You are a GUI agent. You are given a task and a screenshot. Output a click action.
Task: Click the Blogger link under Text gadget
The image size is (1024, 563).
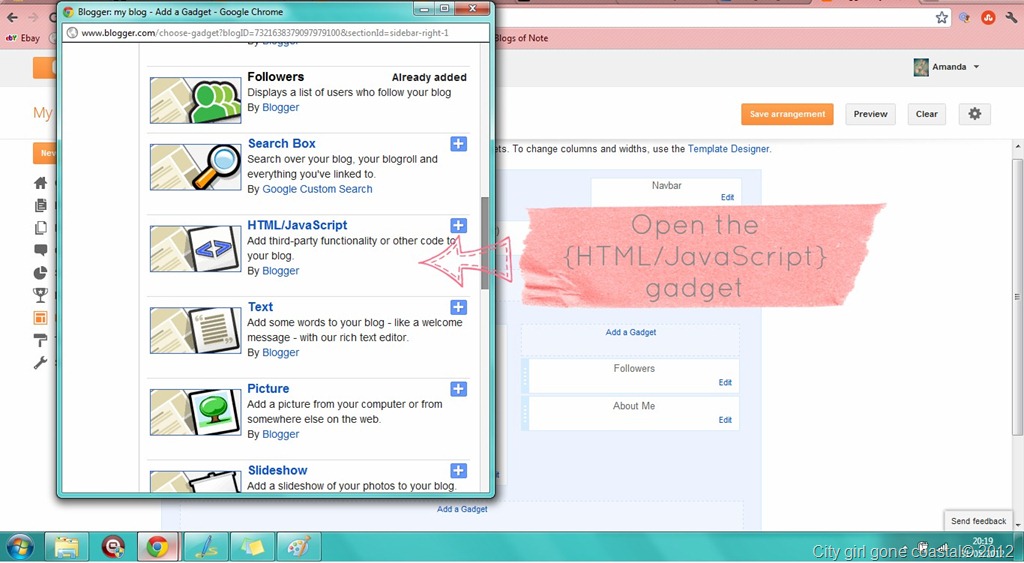click(281, 352)
